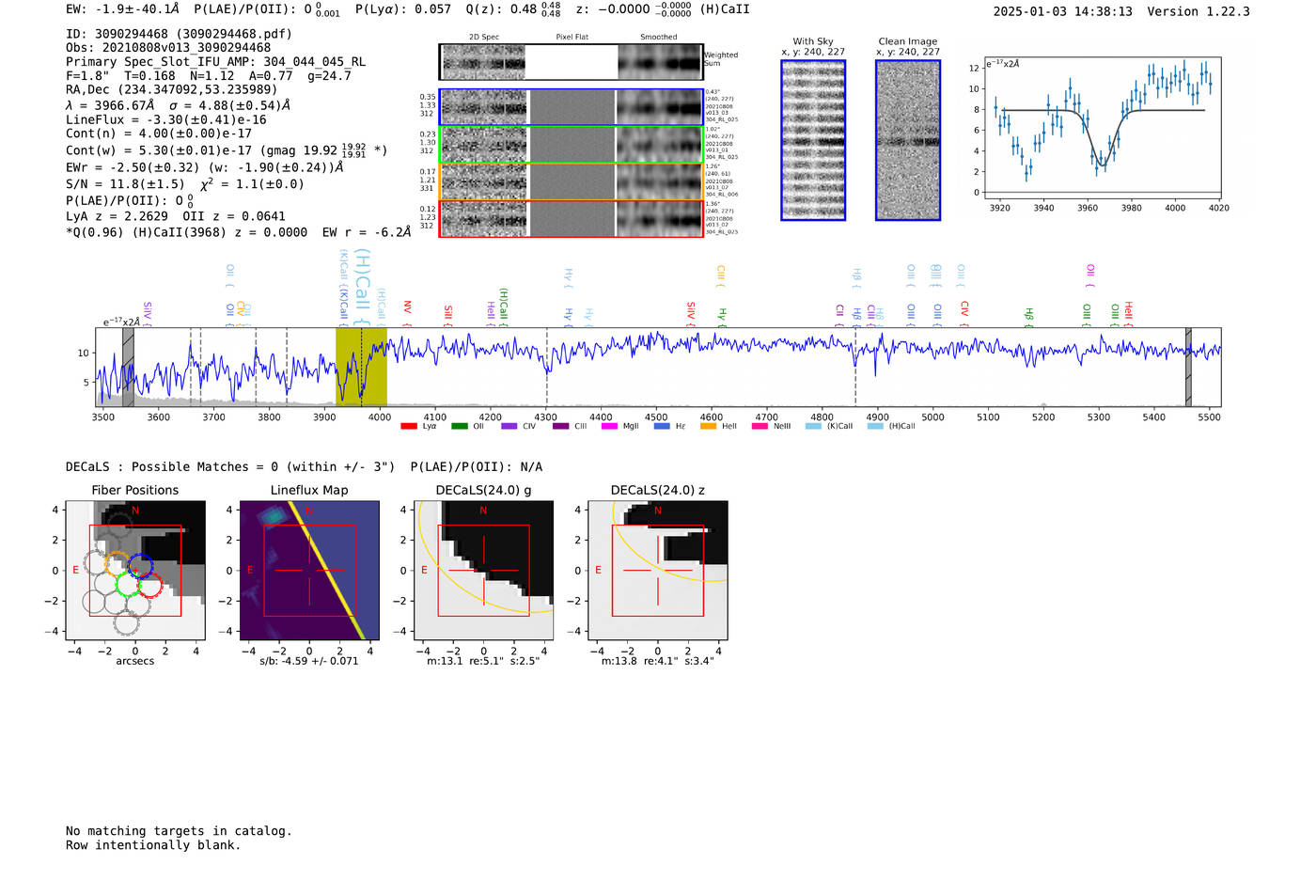The height and width of the screenshot is (896, 1316).
Task: Click the Row intentionally blank text
Action: 153,845
